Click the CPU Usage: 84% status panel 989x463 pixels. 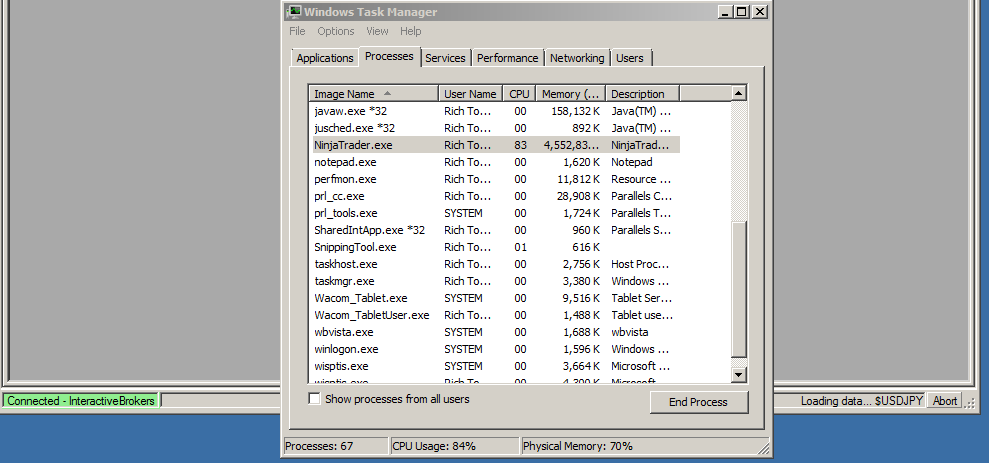point(455,446)
